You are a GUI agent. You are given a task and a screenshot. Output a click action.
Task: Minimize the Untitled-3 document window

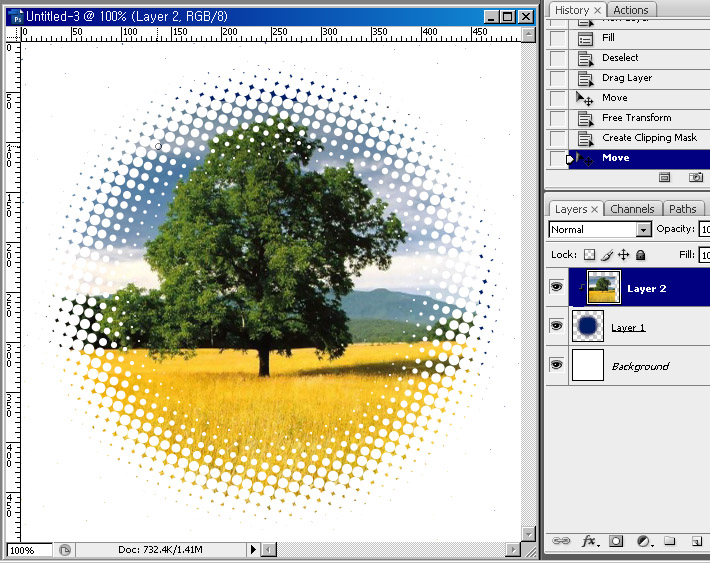pos(491,17)
